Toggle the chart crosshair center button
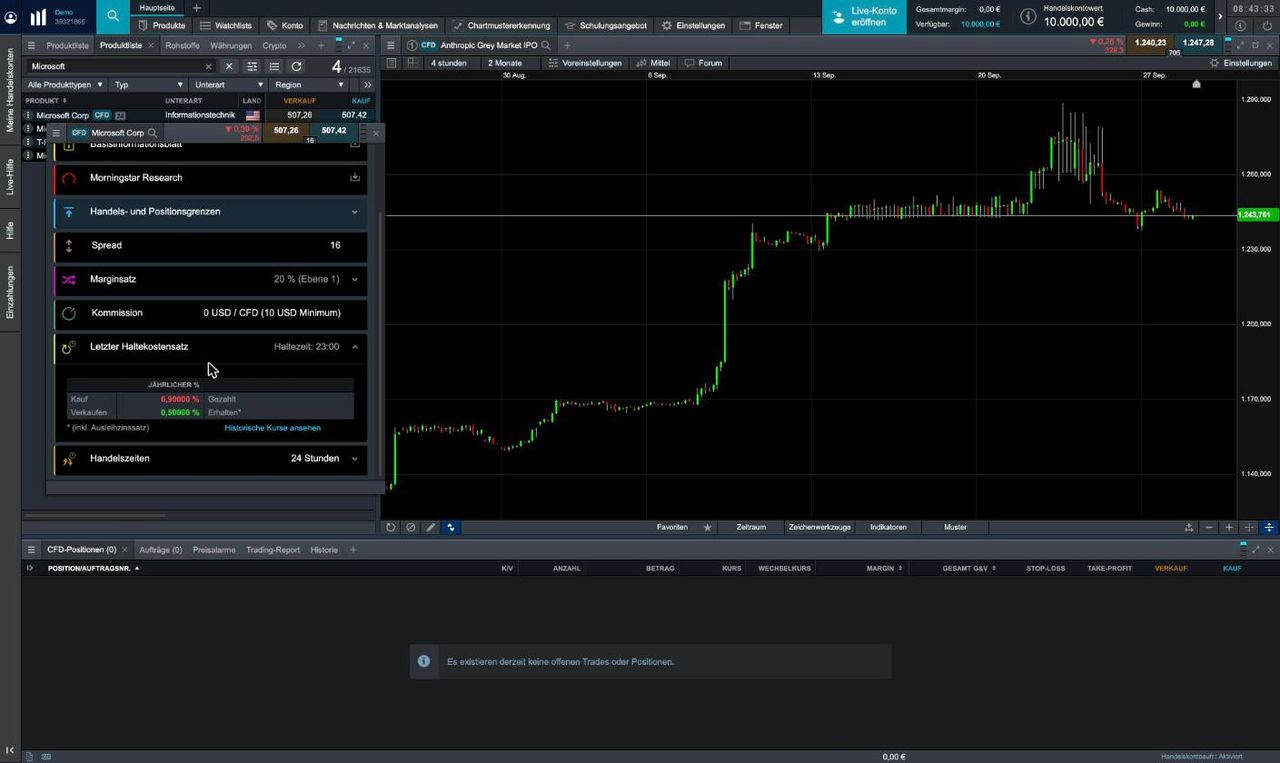The image size is (1280, 763). coord(1249,527)
